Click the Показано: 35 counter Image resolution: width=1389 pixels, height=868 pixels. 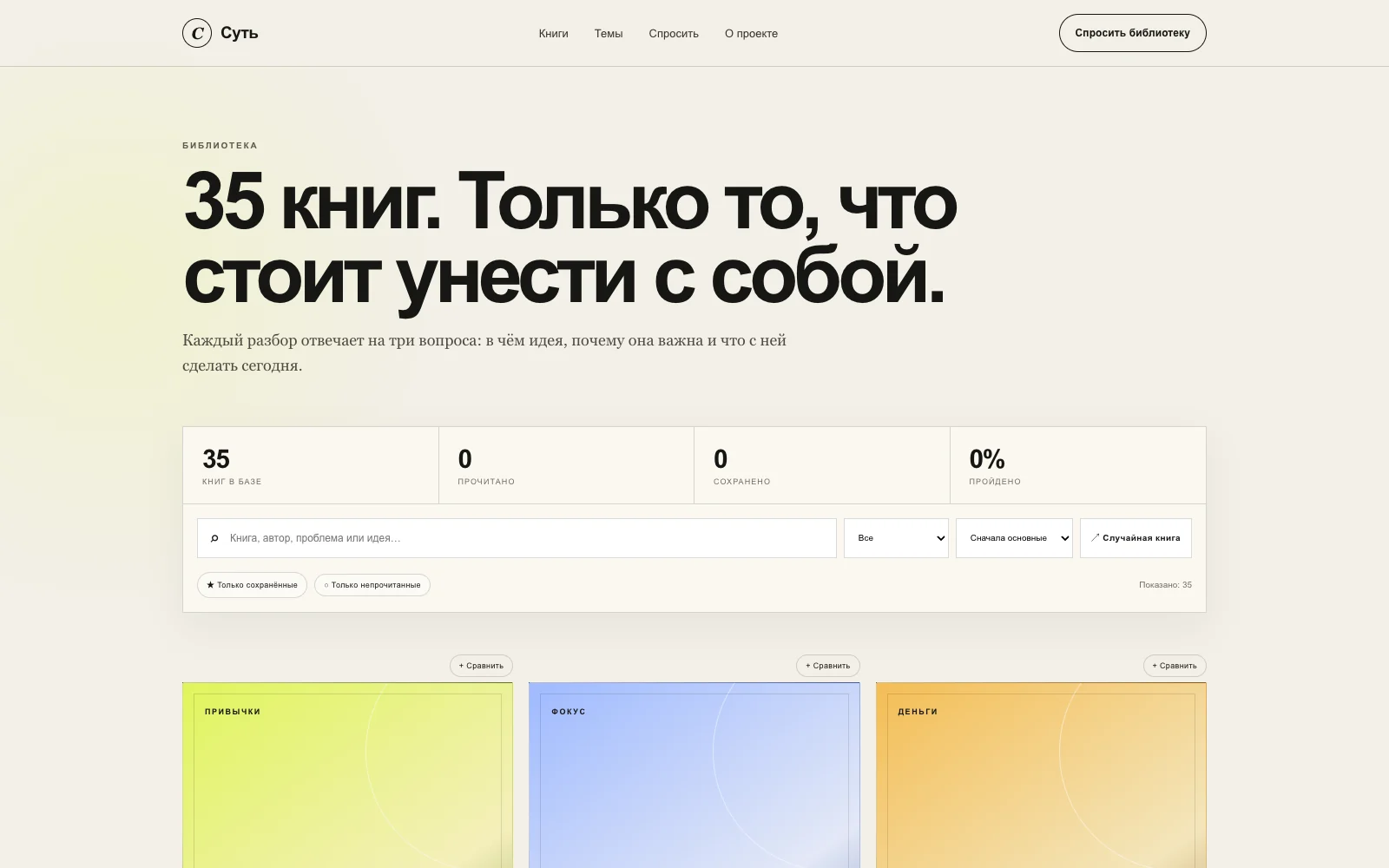(1165, 585)
